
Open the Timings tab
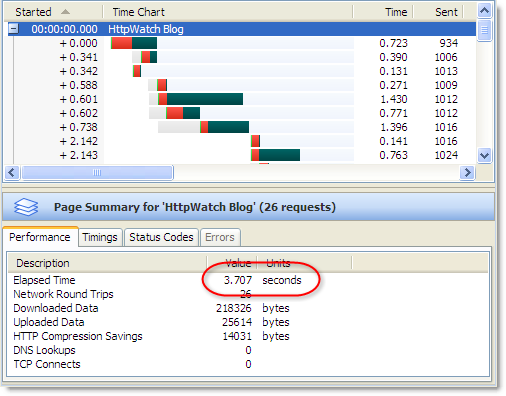pyautogui.click(x=100, y=237)
